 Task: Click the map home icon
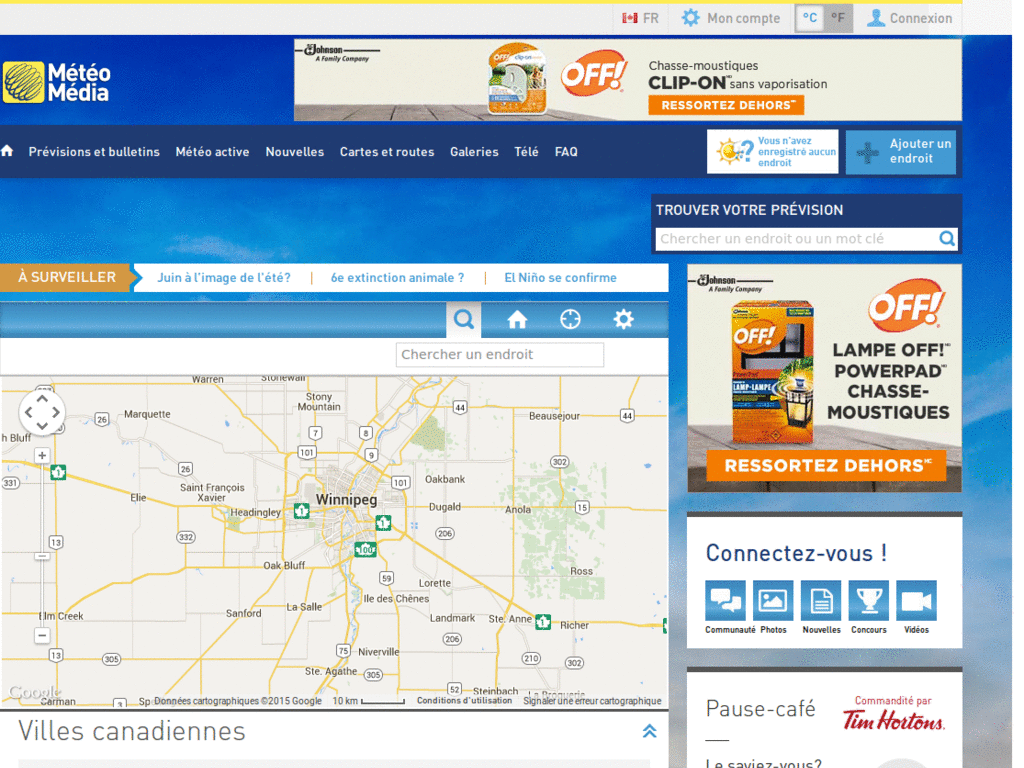click(517, 319)
